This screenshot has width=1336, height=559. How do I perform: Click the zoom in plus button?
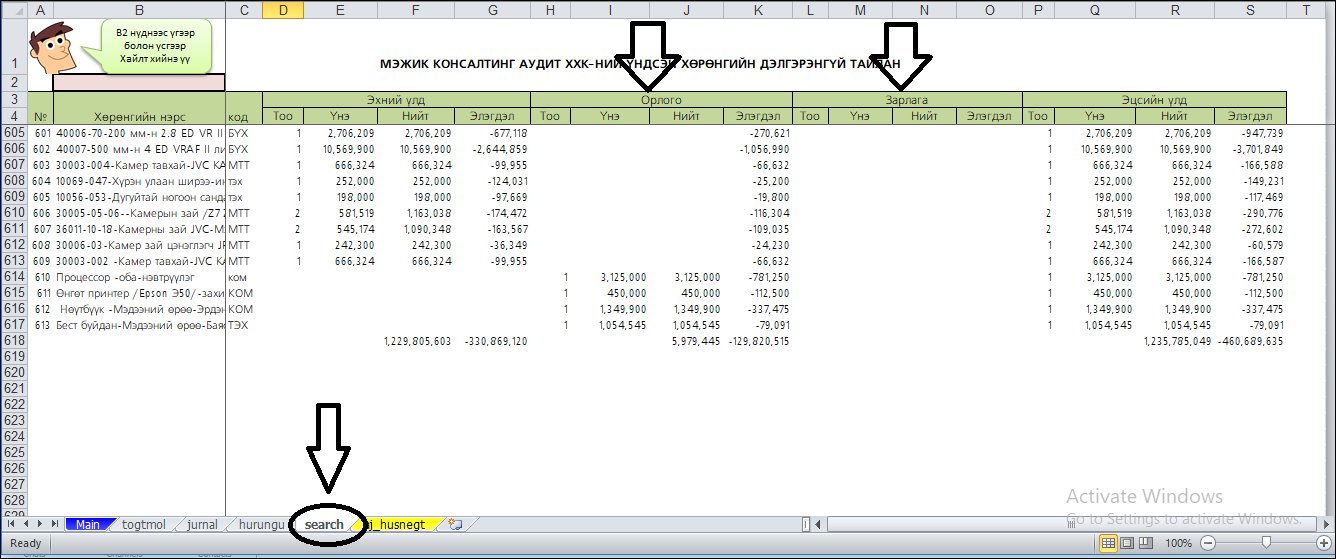(1323, 543)
